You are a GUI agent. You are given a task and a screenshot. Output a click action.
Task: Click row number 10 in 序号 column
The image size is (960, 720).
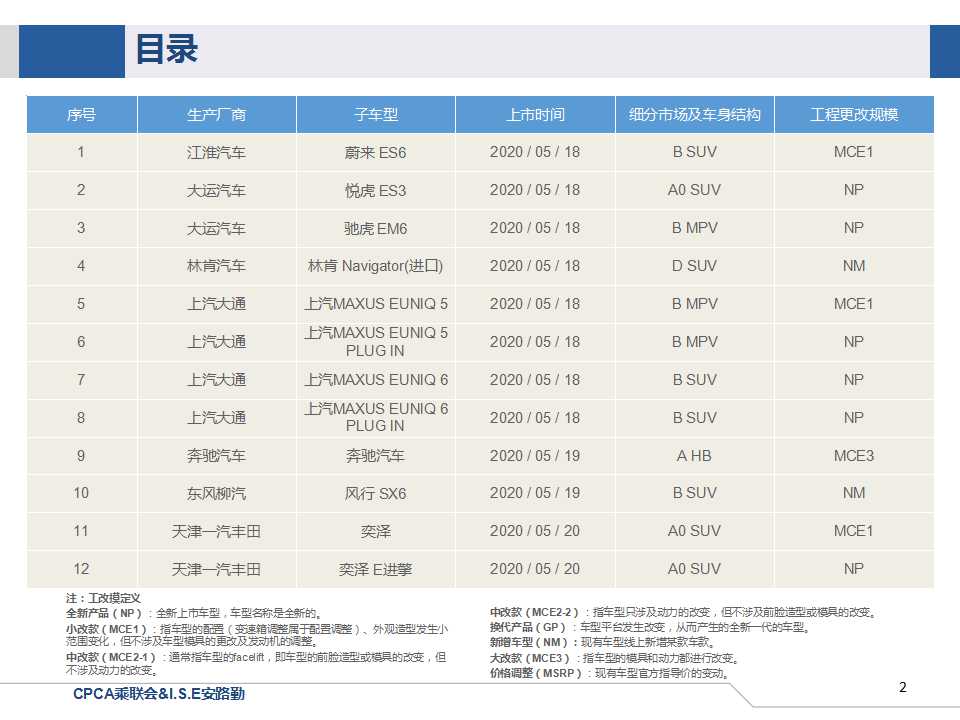81,493
